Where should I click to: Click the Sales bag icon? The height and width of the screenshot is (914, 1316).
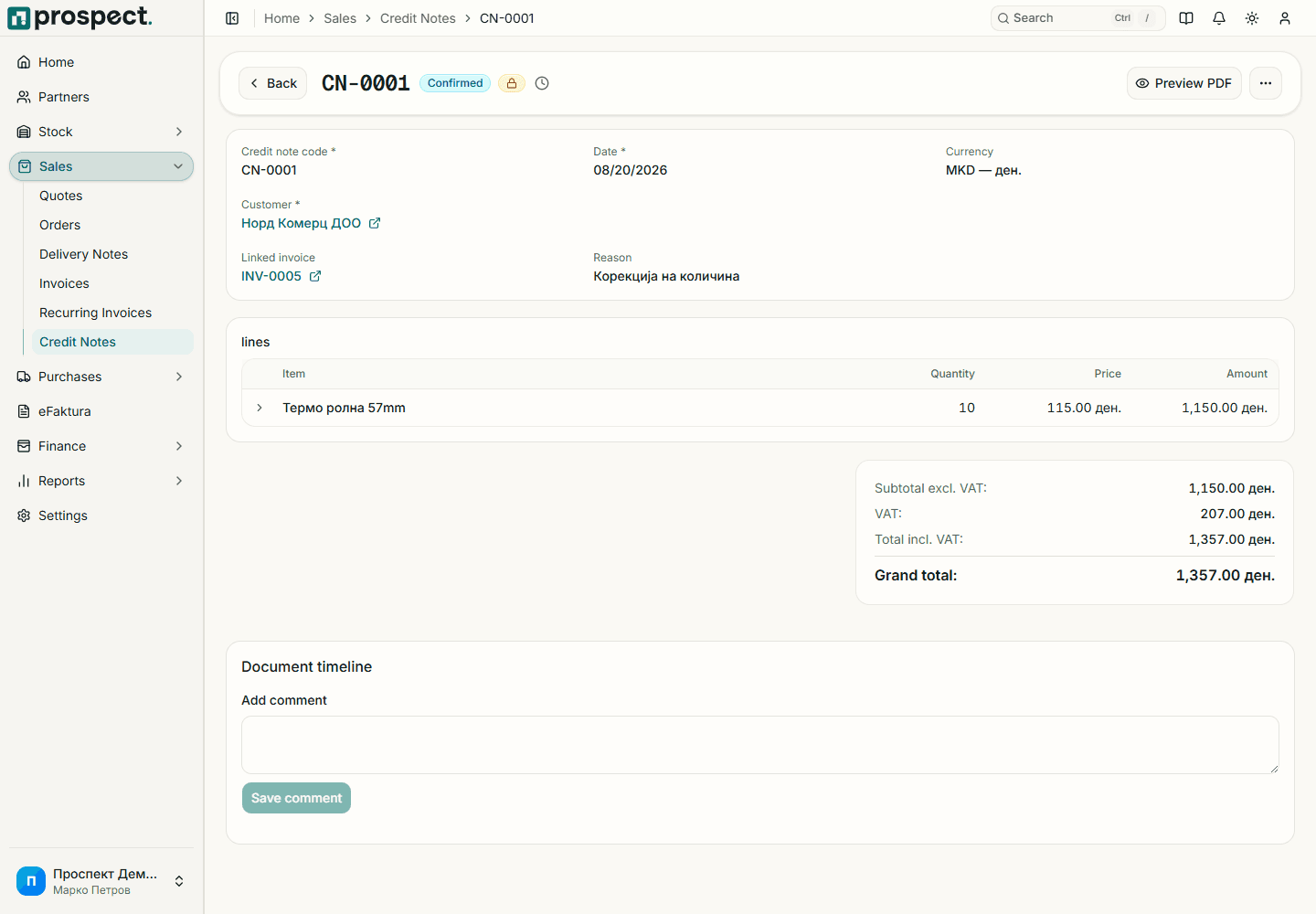tap(25, 166)
